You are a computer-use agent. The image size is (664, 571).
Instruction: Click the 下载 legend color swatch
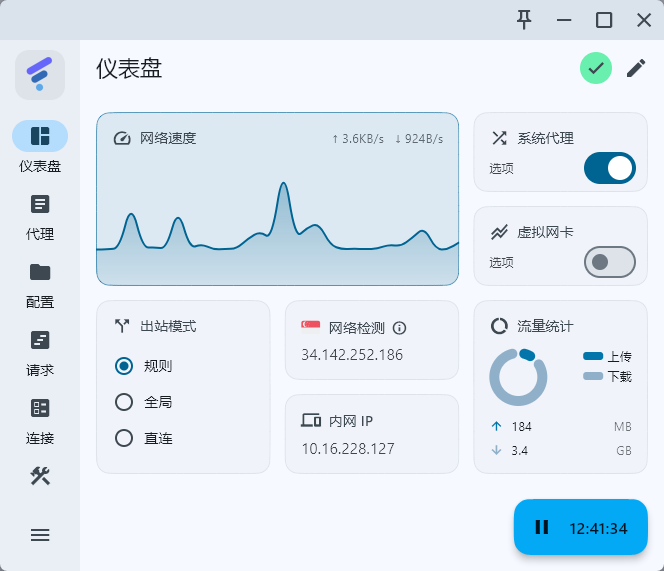pyautogui.click(x=593, y=376)
